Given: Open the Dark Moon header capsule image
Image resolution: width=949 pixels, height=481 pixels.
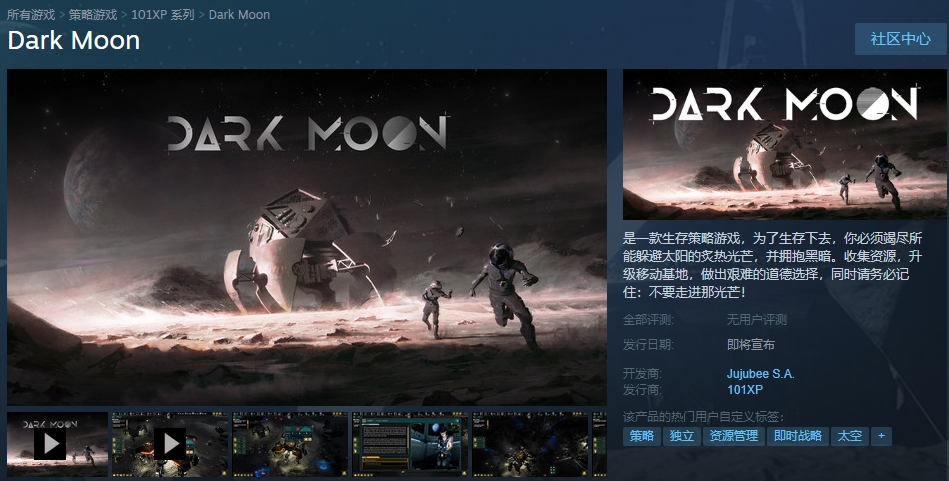Looking at the screenshot, I should (784, 145).
